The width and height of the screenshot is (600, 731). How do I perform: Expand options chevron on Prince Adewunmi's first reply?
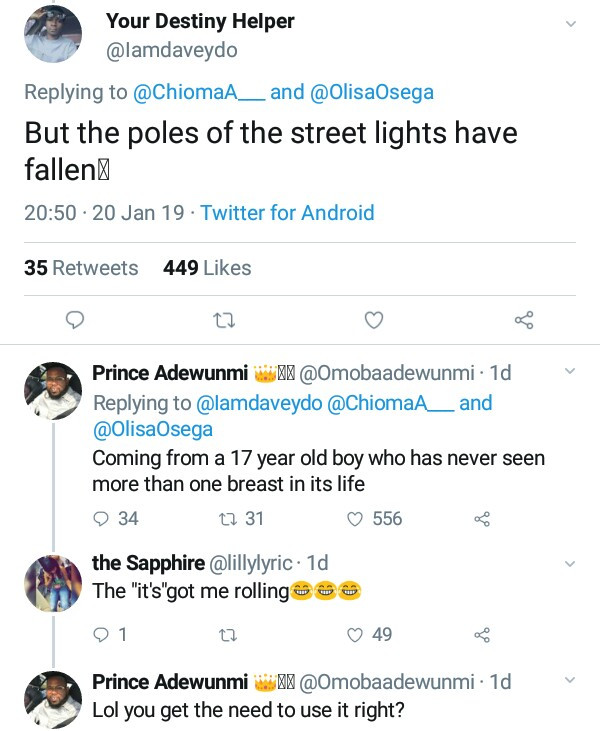point(571,372)
